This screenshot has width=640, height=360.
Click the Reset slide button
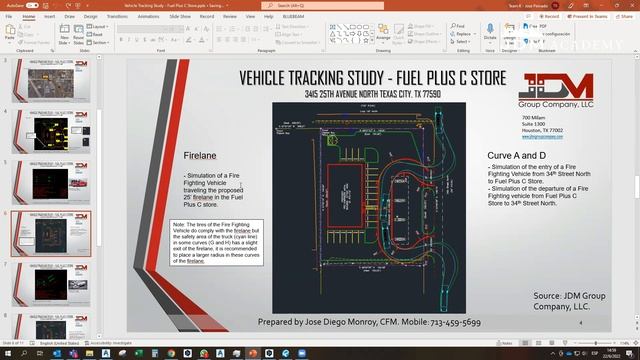95,35
